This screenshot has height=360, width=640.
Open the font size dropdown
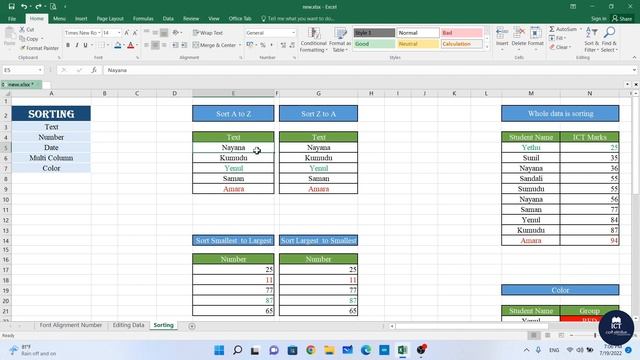coord(119,33)
